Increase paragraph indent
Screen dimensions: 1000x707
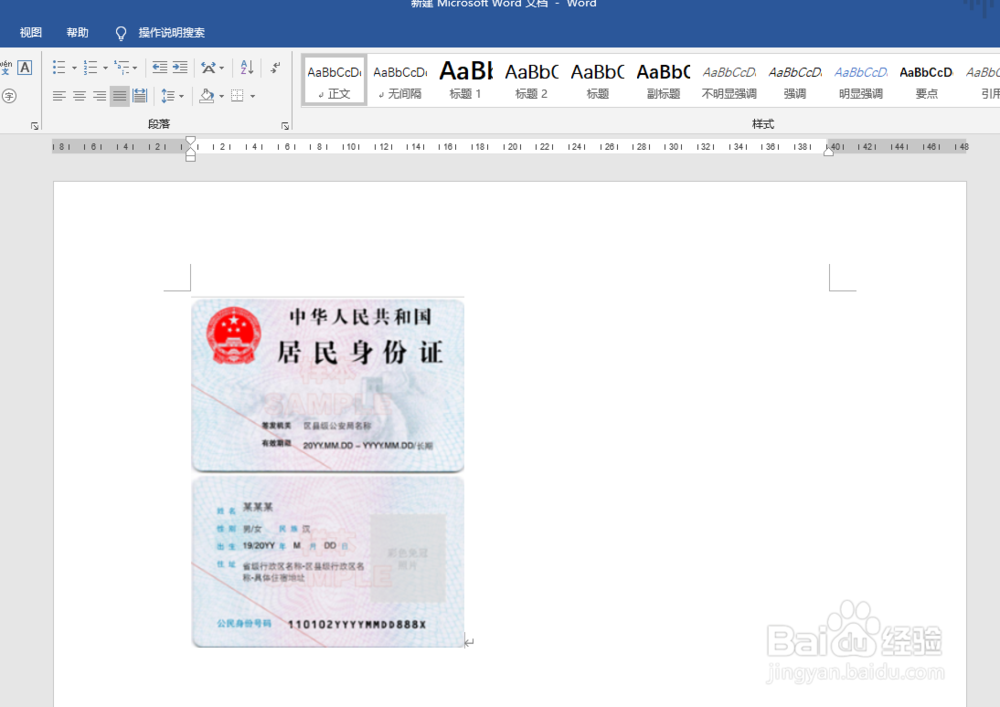181,67
